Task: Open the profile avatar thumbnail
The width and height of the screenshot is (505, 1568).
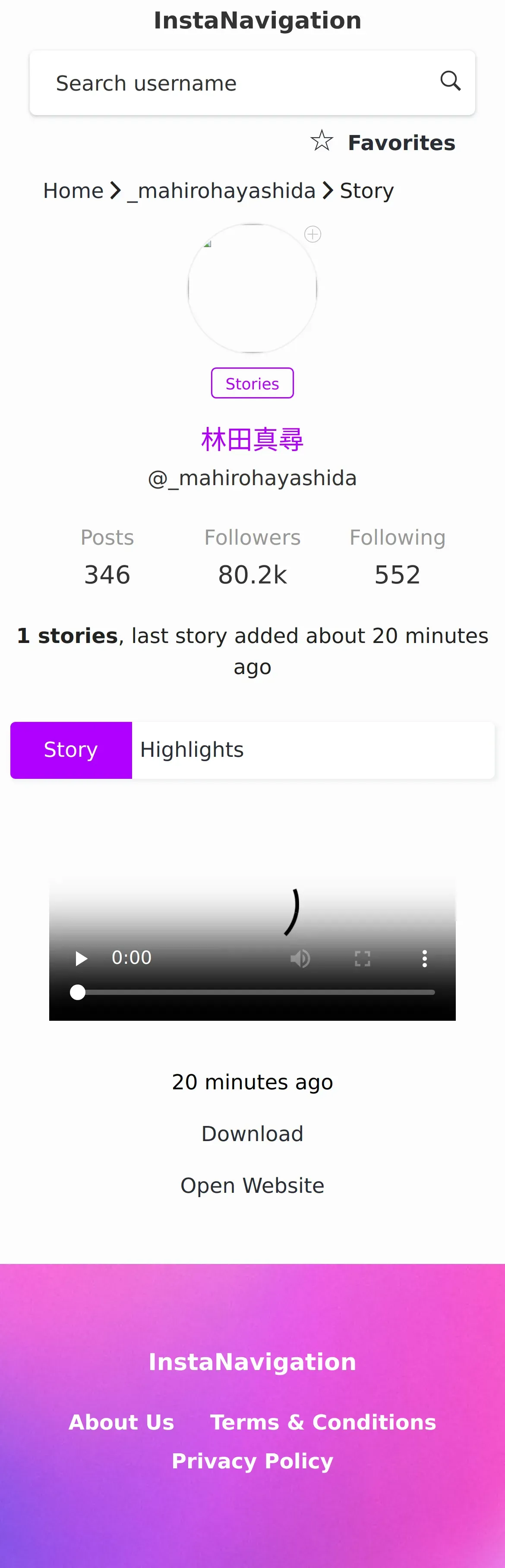Action: pos(252,289)
